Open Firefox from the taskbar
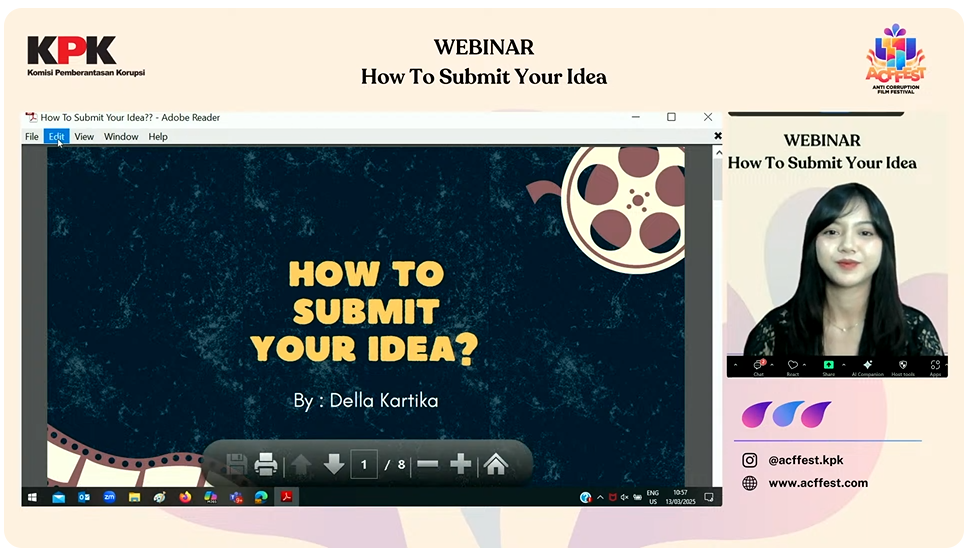This screenshot has height=553, width=970. pyautogui.click(x=185, y=497)
